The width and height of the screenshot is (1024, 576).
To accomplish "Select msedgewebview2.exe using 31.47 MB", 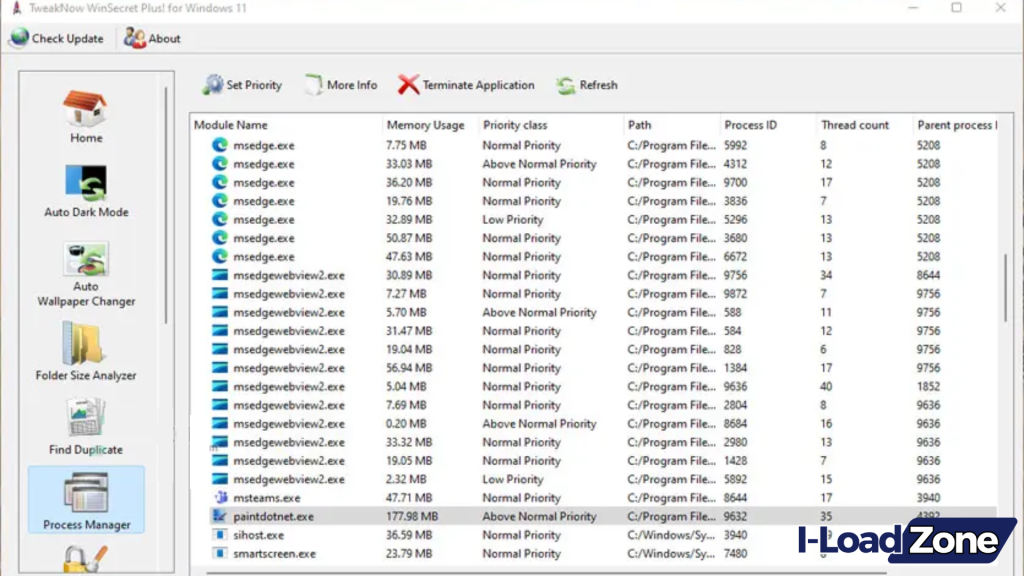I will pyautogui.click(x=603, y=331).
